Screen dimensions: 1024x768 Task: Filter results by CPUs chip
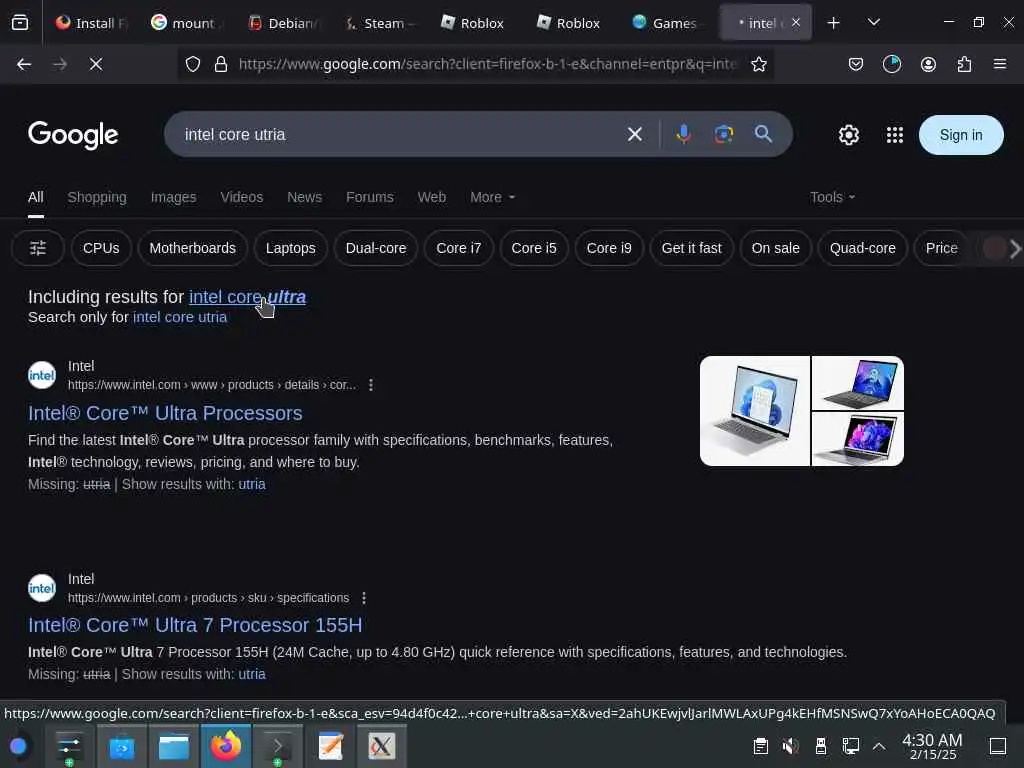pos(101,248)
